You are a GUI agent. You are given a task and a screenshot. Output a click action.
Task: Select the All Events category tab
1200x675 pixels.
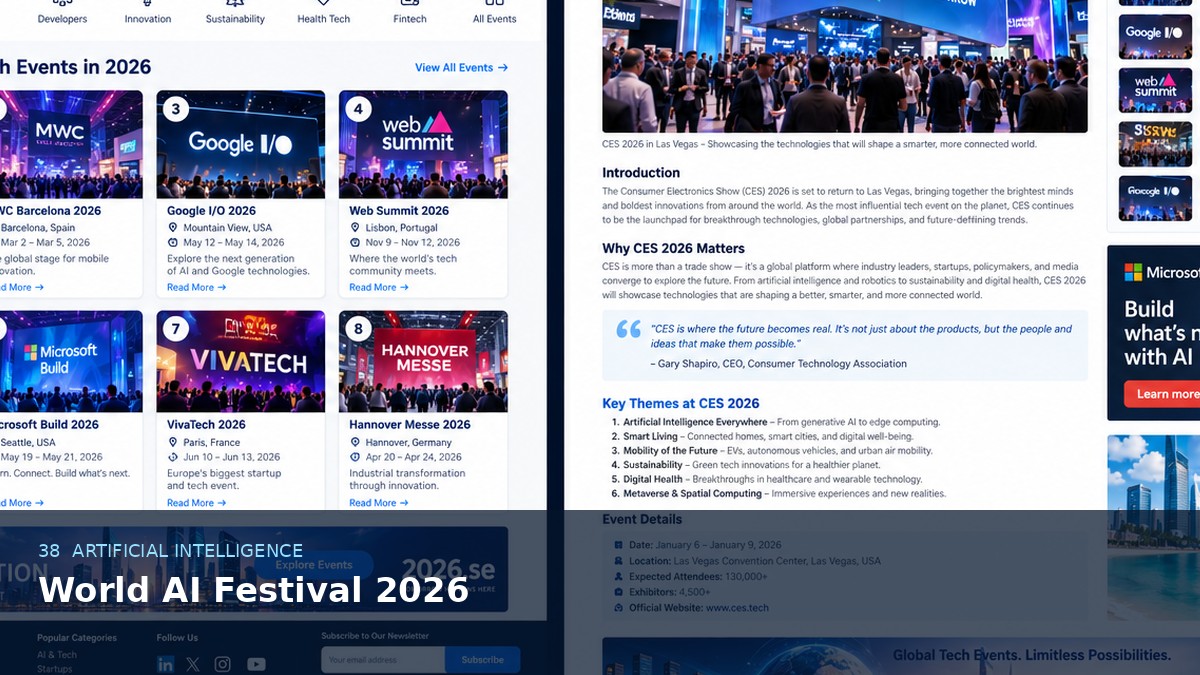495,13
